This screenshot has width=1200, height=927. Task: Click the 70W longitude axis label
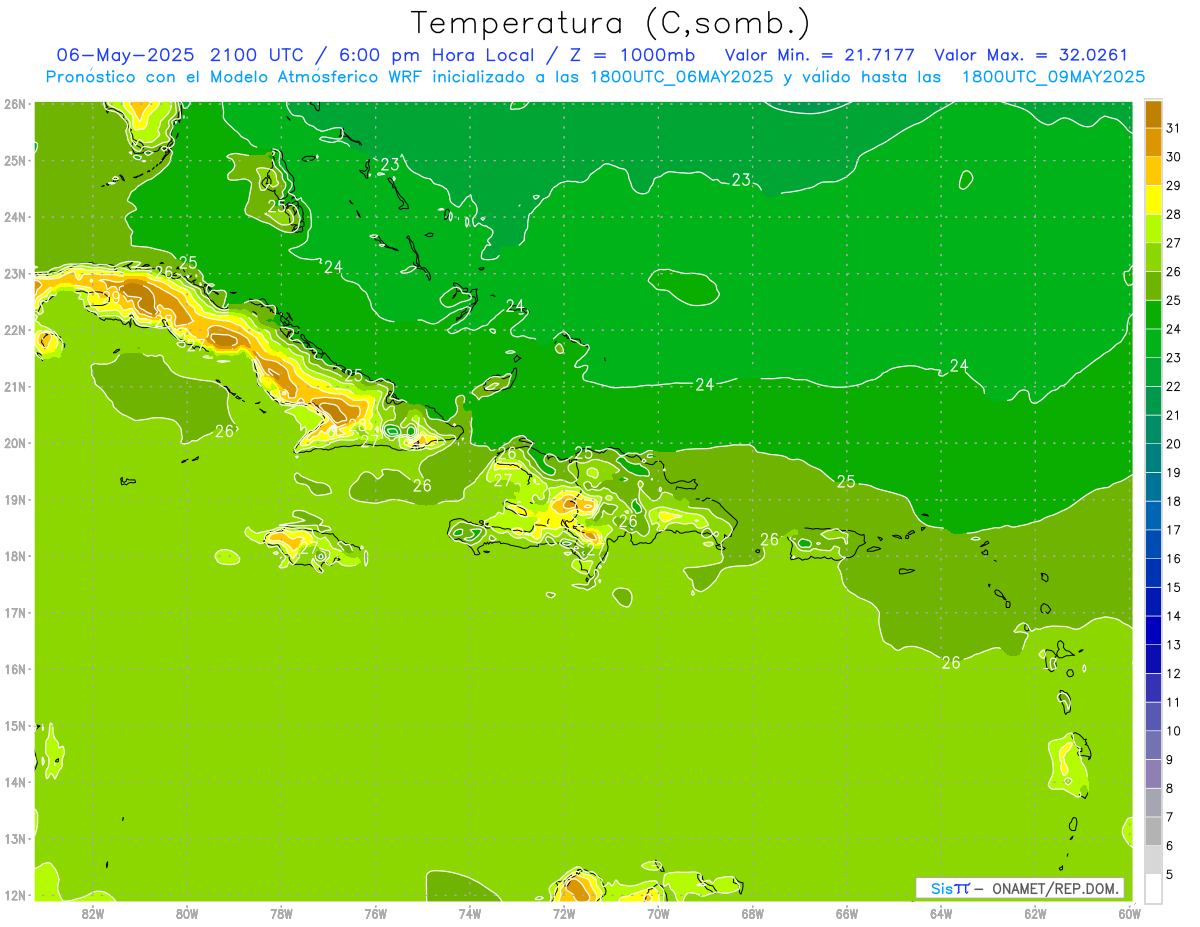tap(658, 913)
